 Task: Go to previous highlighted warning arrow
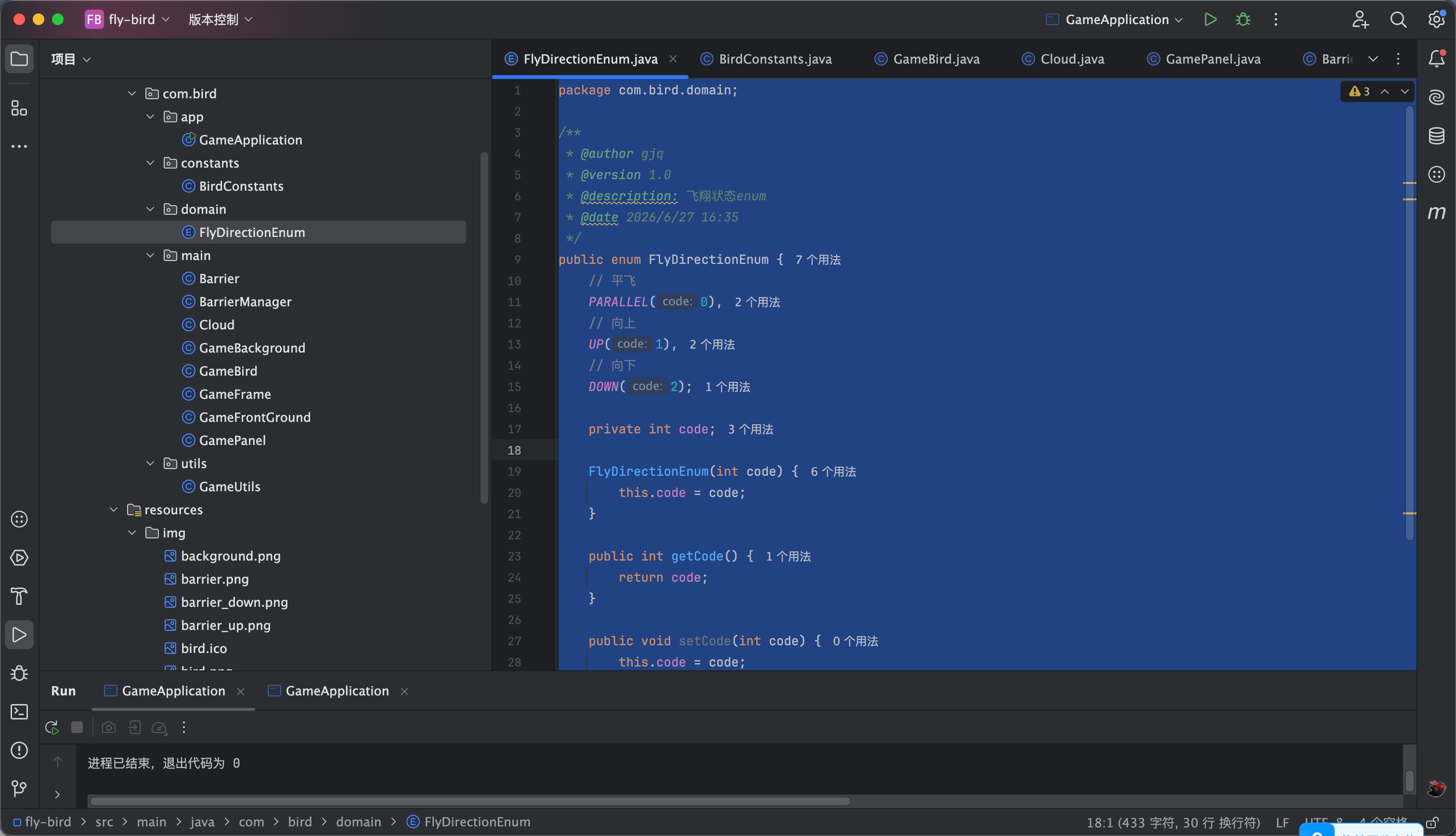click(x=1385, y=91)
